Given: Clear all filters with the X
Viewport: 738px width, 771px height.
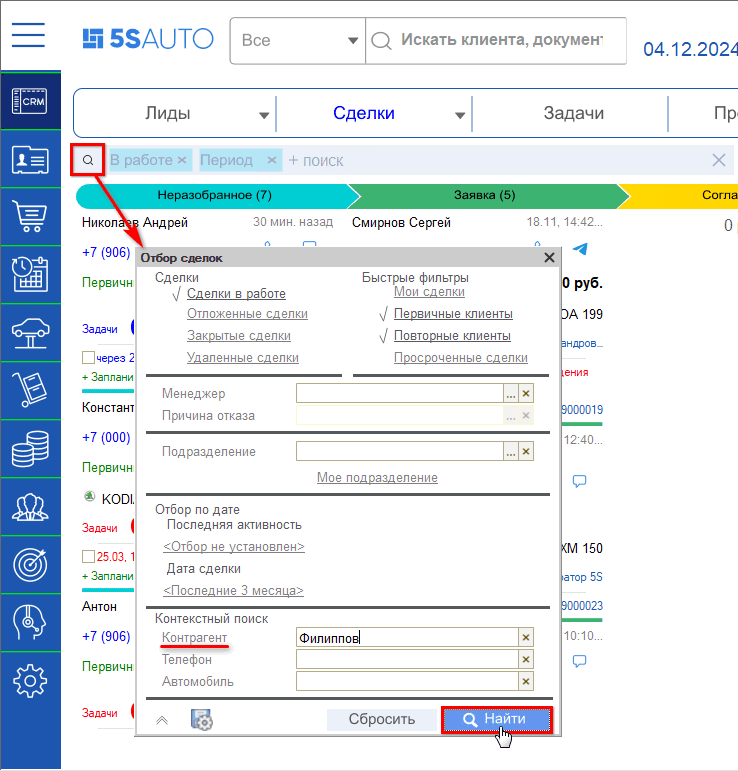Looking at the screenshot, I should pos(718,160).
